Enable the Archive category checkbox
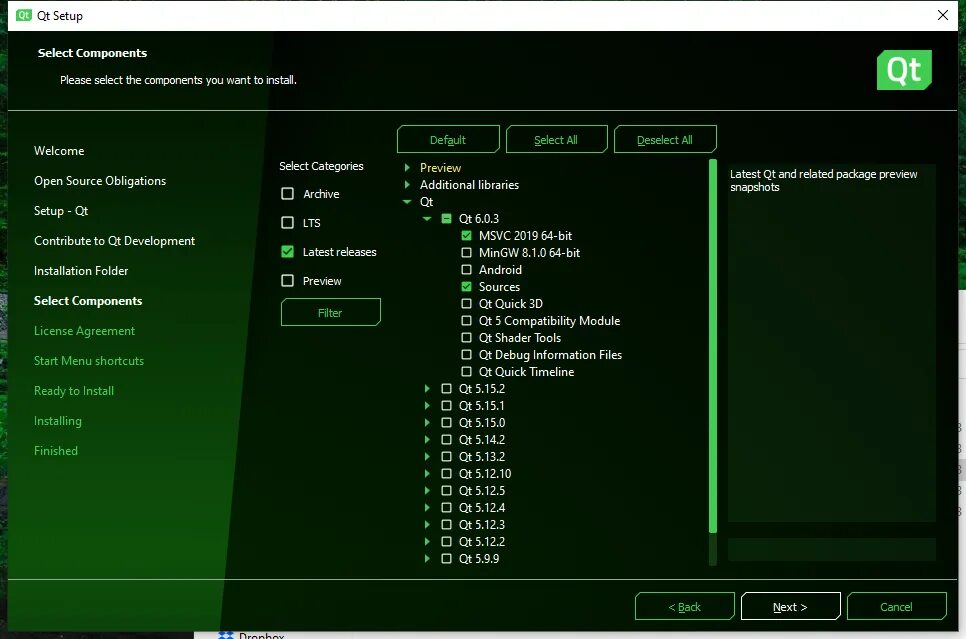Viewport: 966px width, 639px height. 287,193
